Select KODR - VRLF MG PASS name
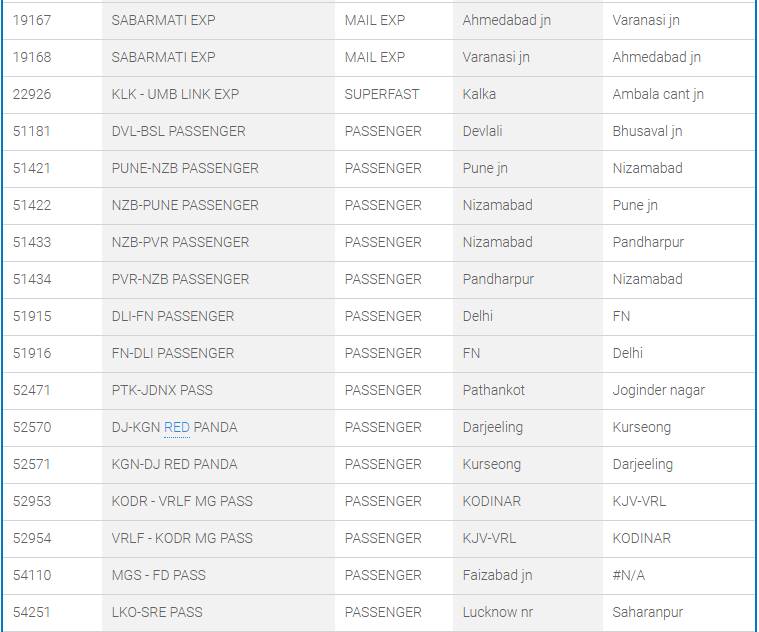The height and width of the screenshot is (632, 759). point(182,501)
